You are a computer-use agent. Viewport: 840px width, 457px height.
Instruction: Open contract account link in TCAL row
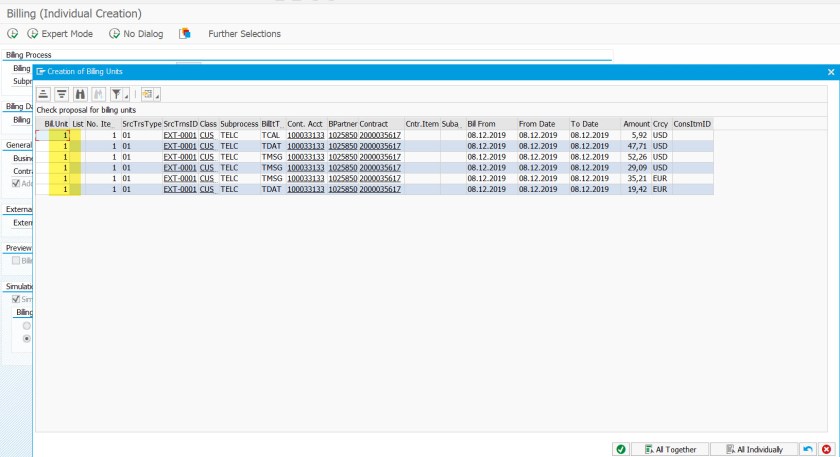(x=305, y=134)
